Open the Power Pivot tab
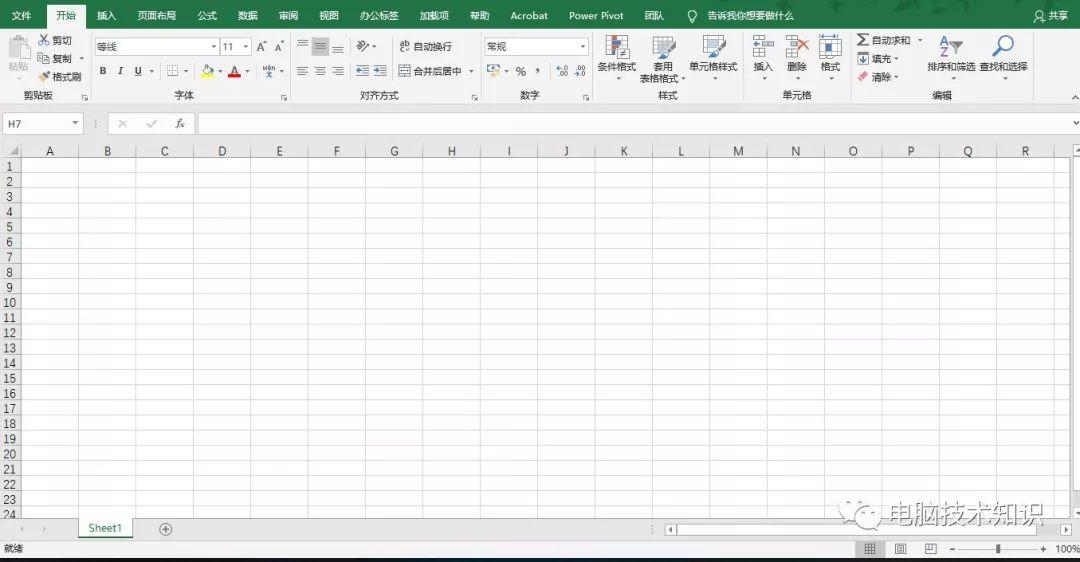This screenshot has height=562, width=1080. coord(596,15)
